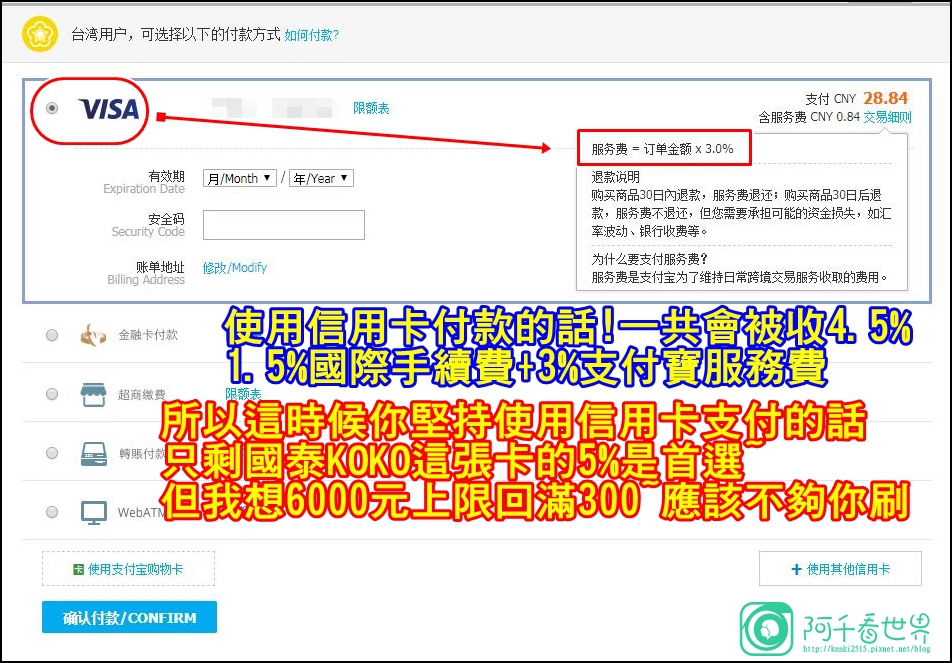Click the Alipay shopping card icon

(78, 569)
